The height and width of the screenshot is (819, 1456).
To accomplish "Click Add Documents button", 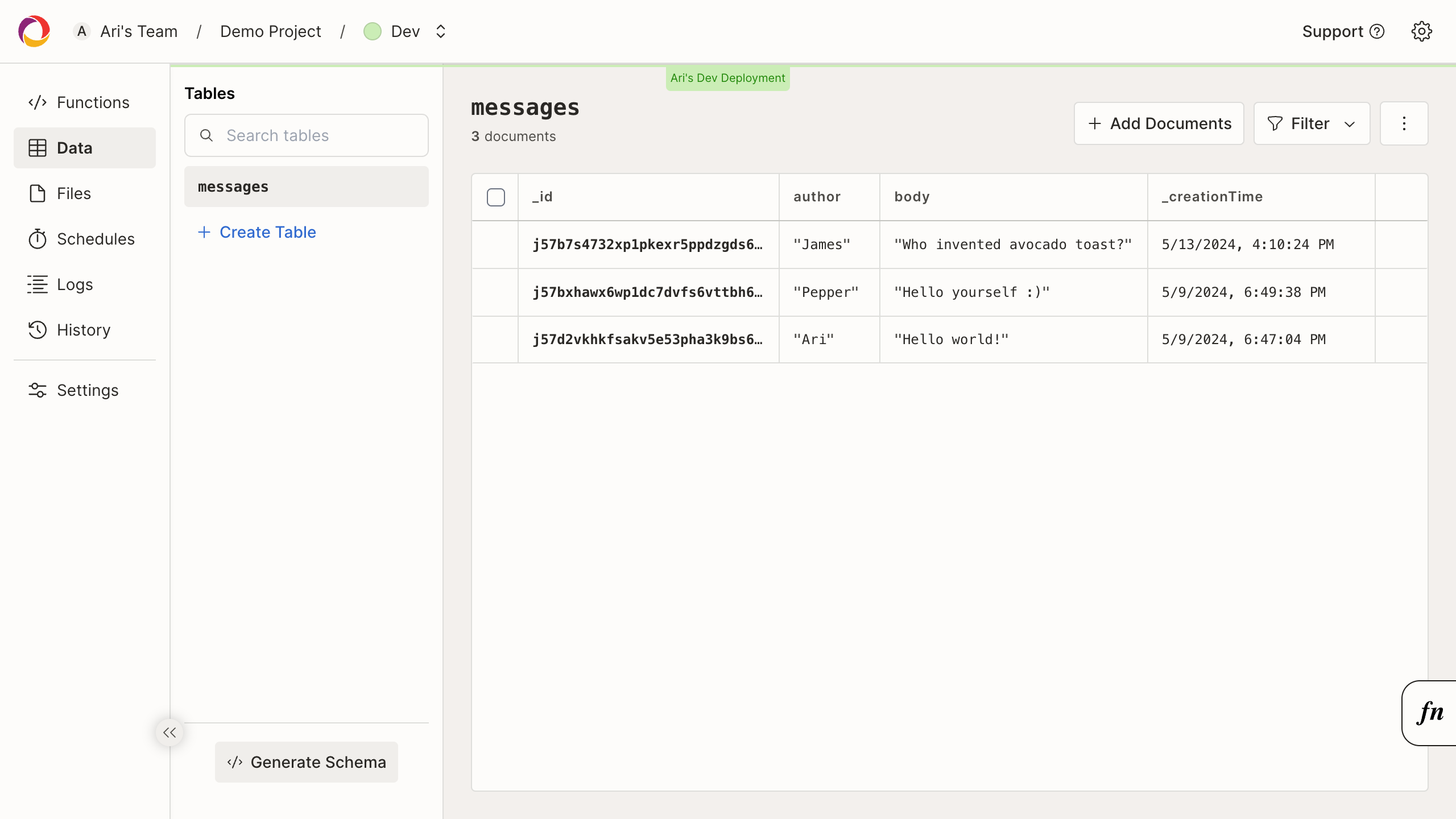I will pos(1159,123).
